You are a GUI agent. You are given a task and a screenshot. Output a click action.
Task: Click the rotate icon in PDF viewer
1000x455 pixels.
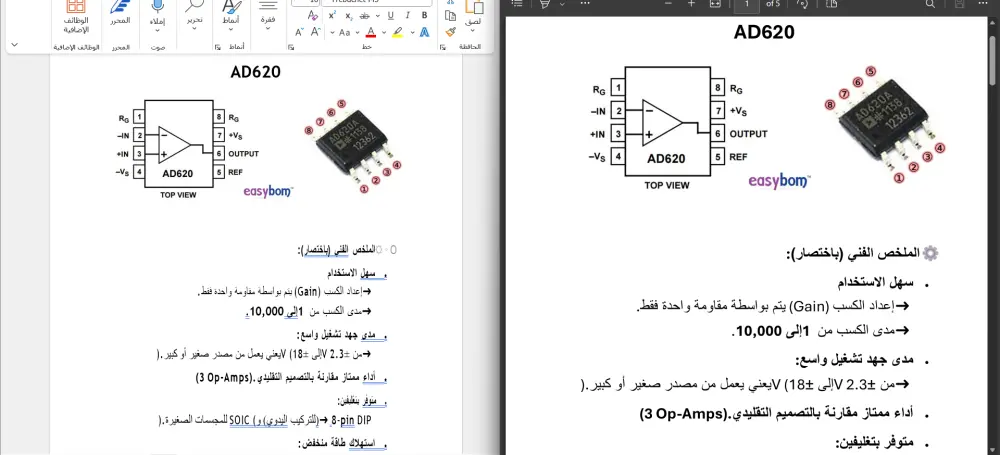coord(803,4)
